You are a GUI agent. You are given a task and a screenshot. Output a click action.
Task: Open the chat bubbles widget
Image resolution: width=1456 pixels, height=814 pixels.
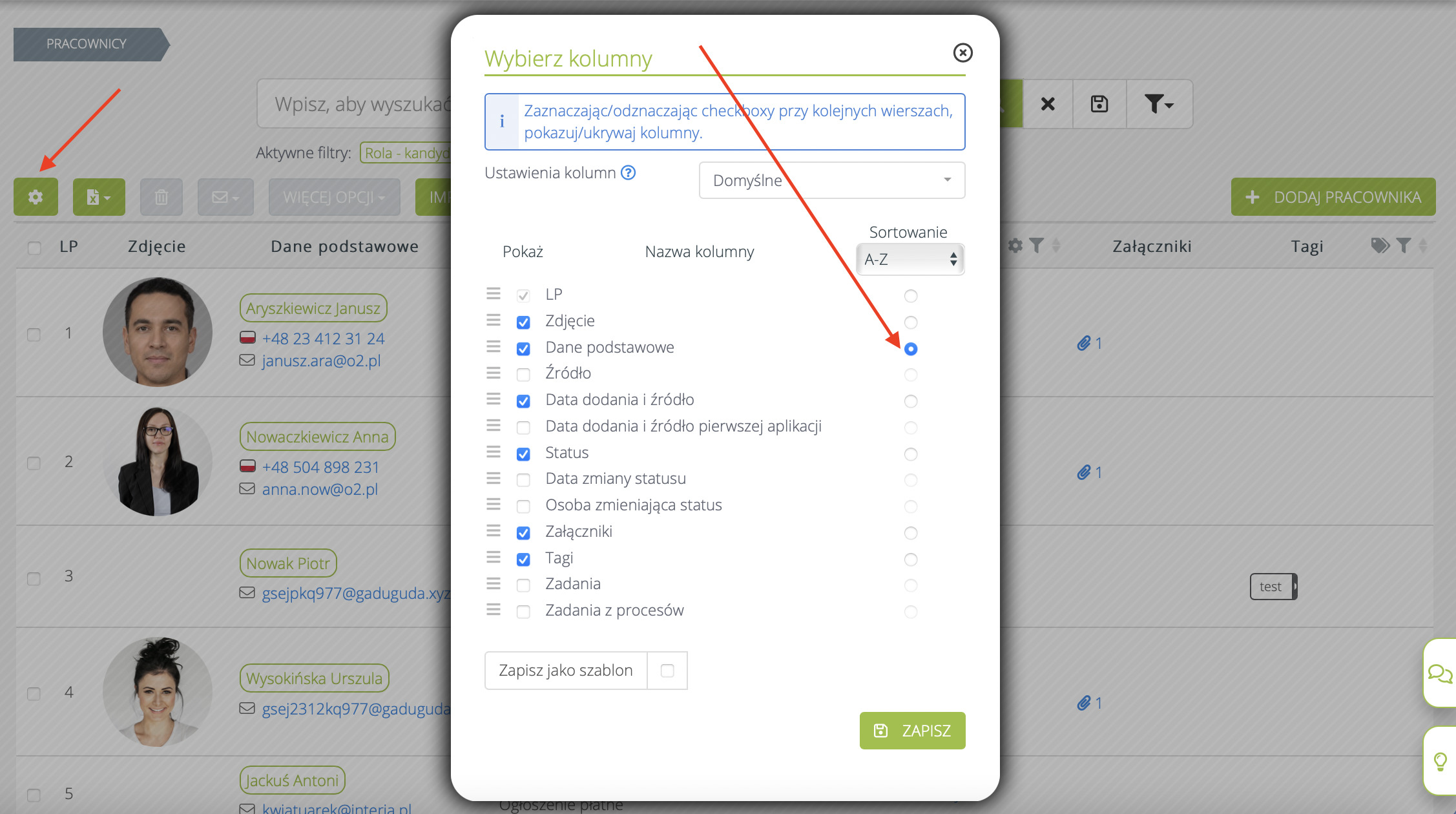tap(1439, 674)
